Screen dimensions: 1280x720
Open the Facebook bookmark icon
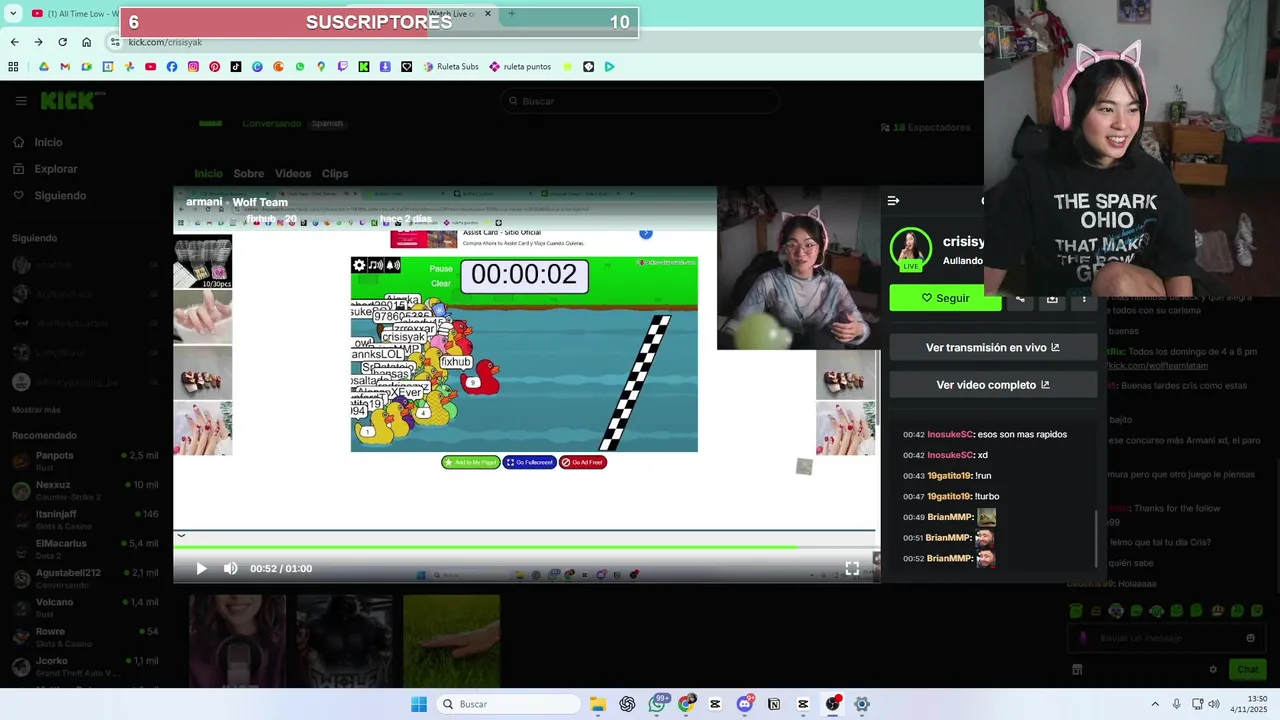click(x=172, y=67)
